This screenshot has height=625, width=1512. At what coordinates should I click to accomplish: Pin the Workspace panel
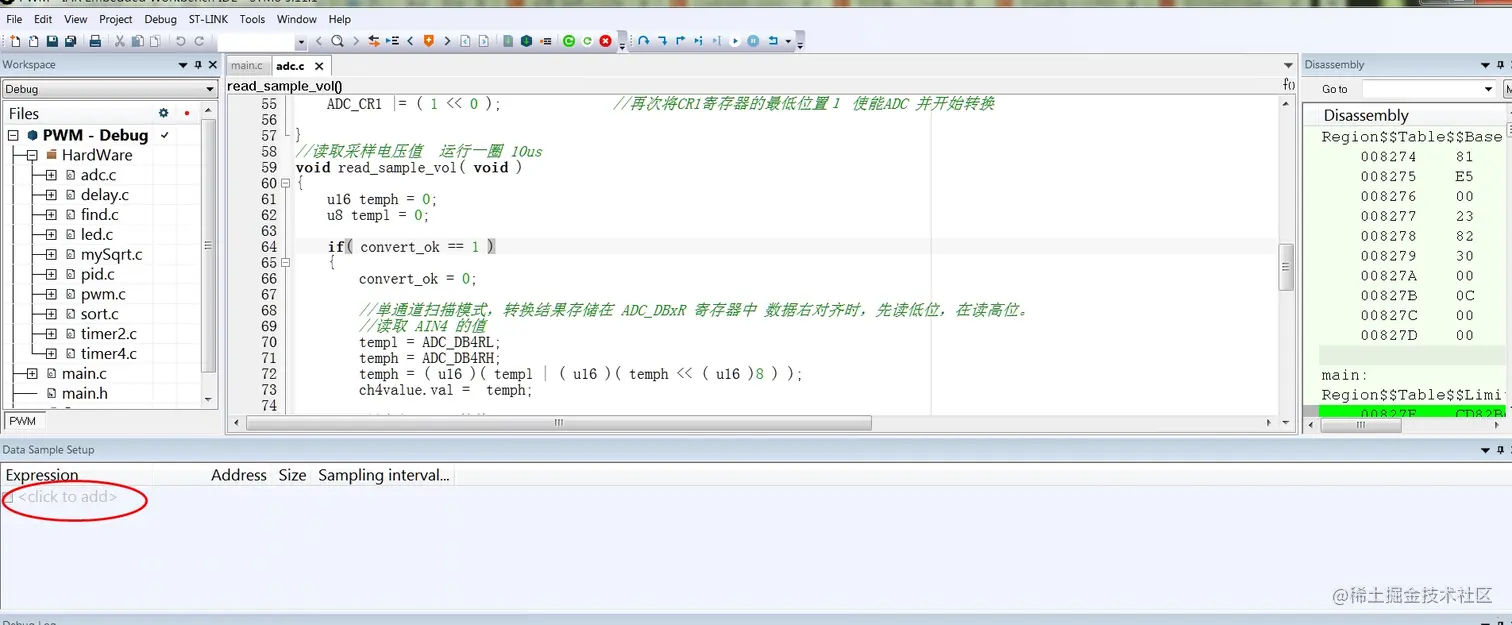pyautogui.click(x=198, y=65)
